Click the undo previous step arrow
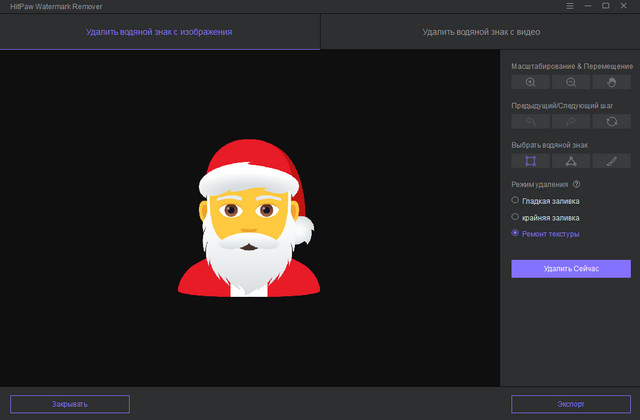 pyautogui.click(x=530, y=121)
